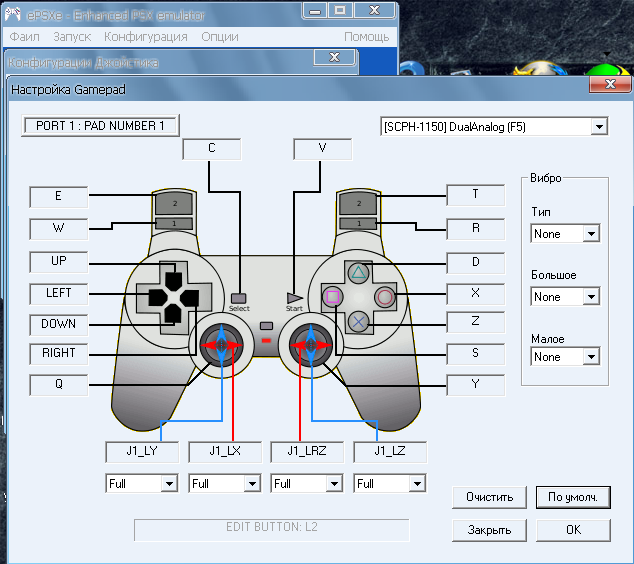The height and width of the screenshot is (564, 634).
Task: Click the PORT 1 : PAD NUMBER 1 button
Action: point(100,126)
